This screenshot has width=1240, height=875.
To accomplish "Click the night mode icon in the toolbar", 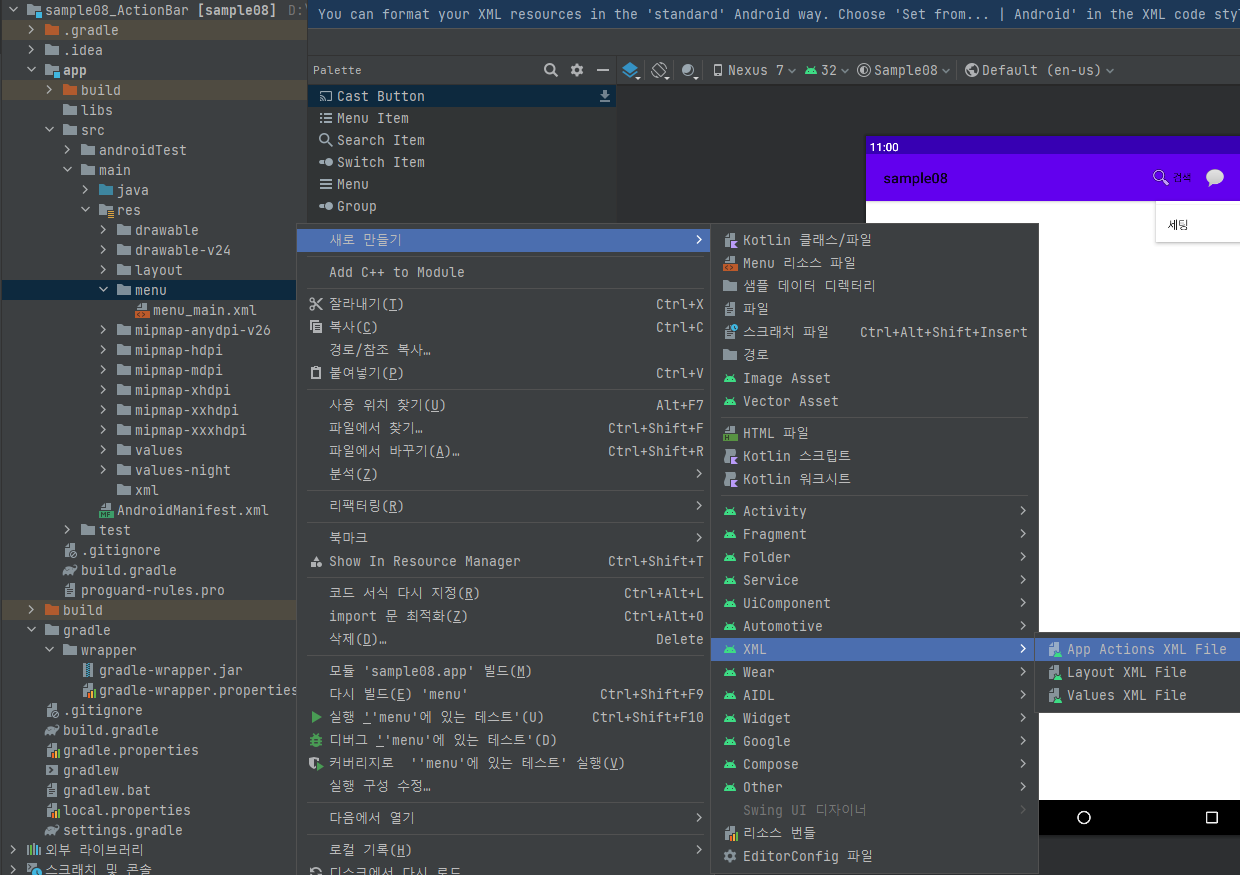I will [x=689, y=70].
